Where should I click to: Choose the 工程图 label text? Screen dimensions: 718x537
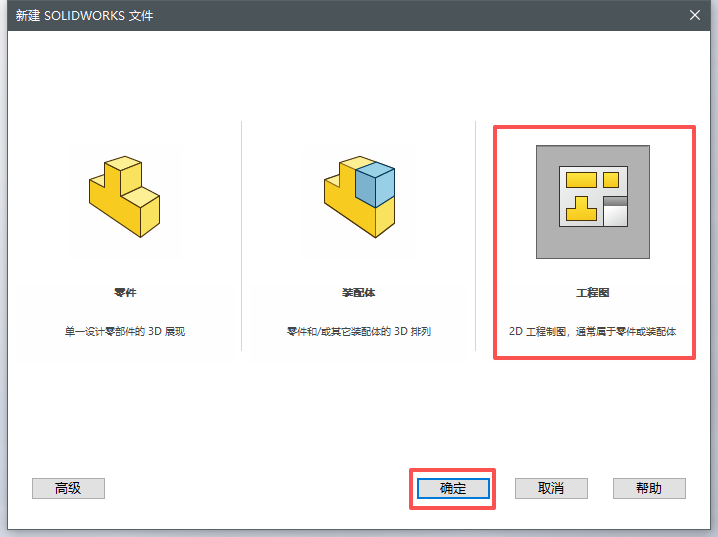click(593, 293)
